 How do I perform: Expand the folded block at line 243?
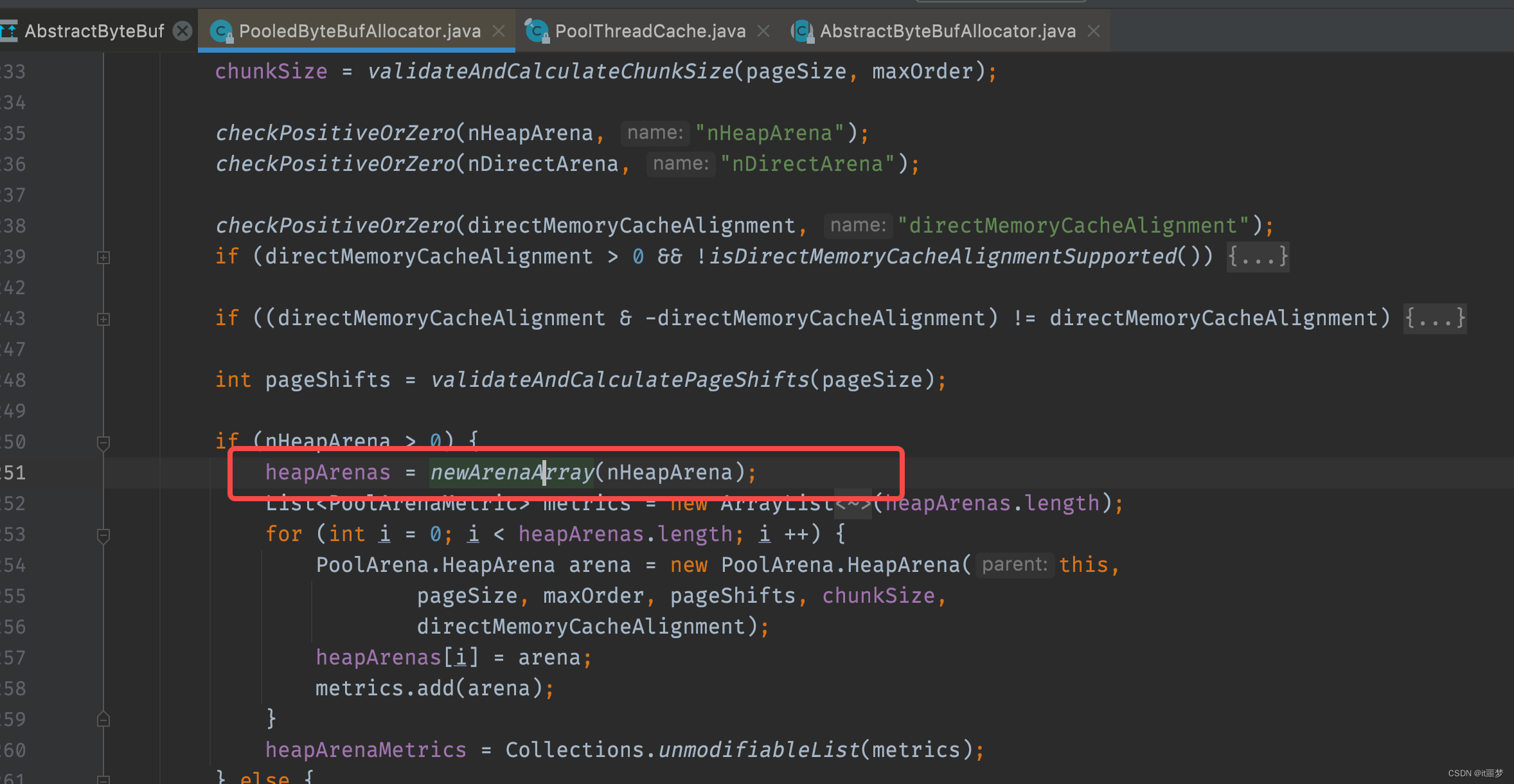pos(103,319)
